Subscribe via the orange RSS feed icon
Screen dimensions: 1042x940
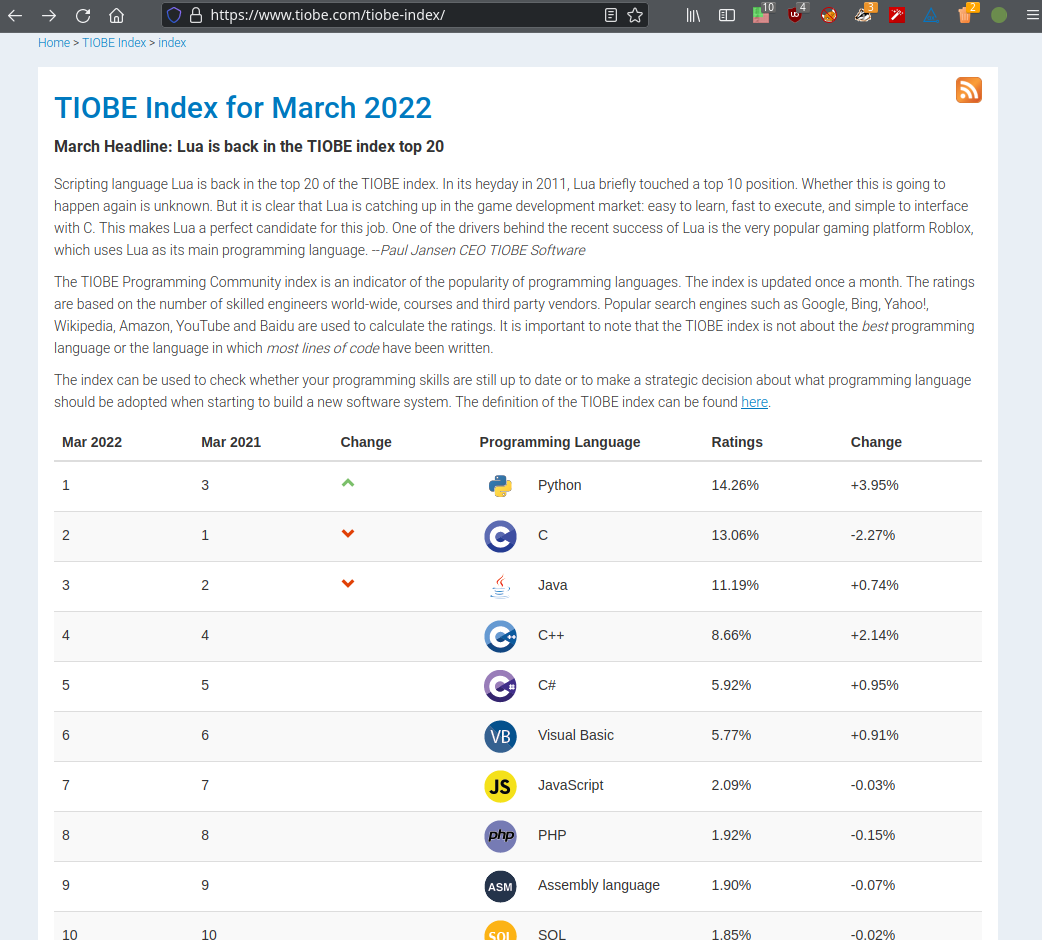[x=969, y=90]
